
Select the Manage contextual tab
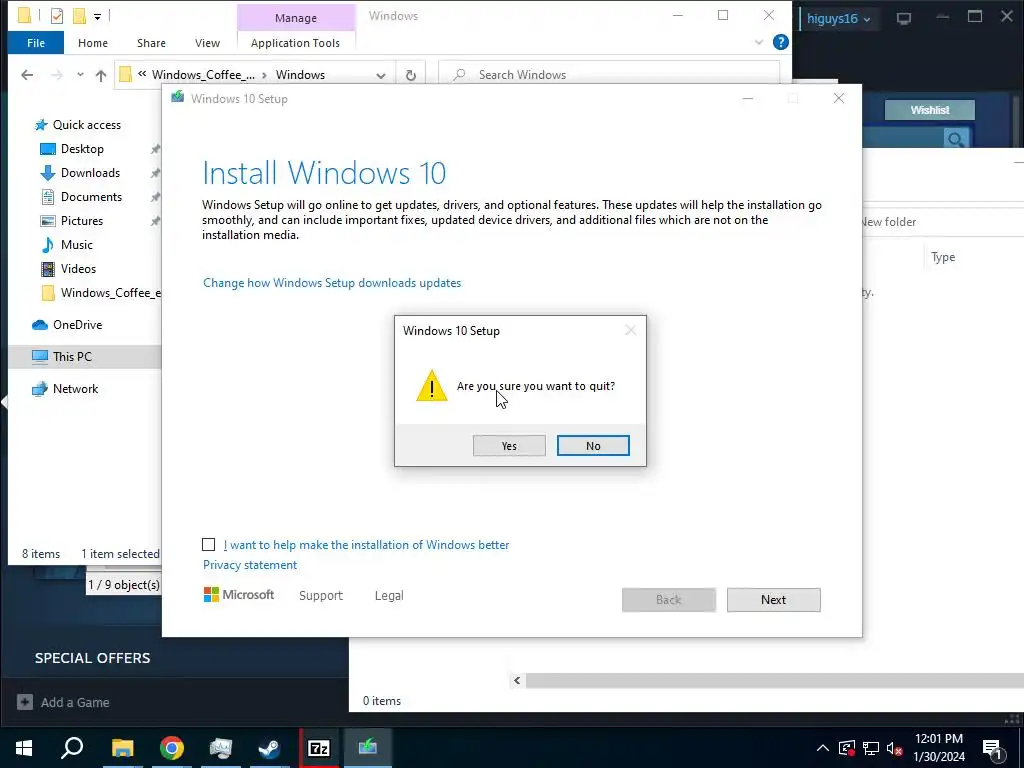pyautogui.click(x=296, y=18)
